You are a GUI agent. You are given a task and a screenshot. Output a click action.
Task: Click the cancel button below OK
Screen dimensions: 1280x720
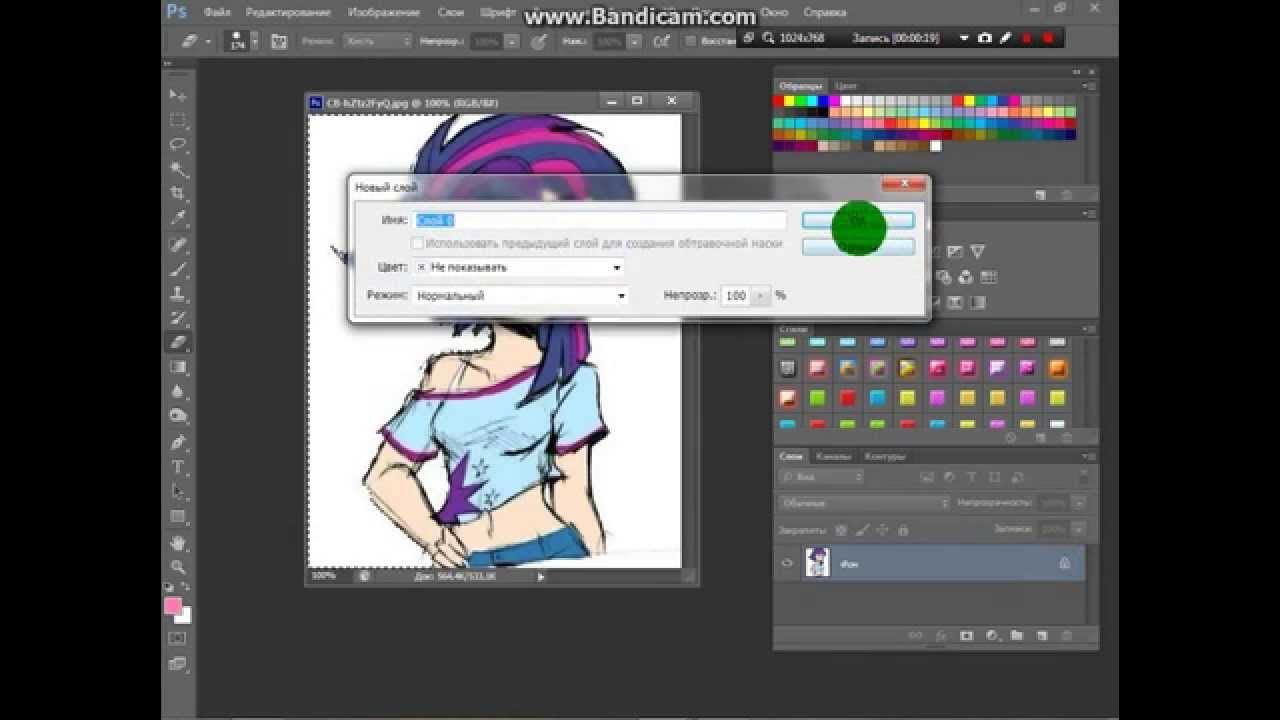[x=858, y=246]
